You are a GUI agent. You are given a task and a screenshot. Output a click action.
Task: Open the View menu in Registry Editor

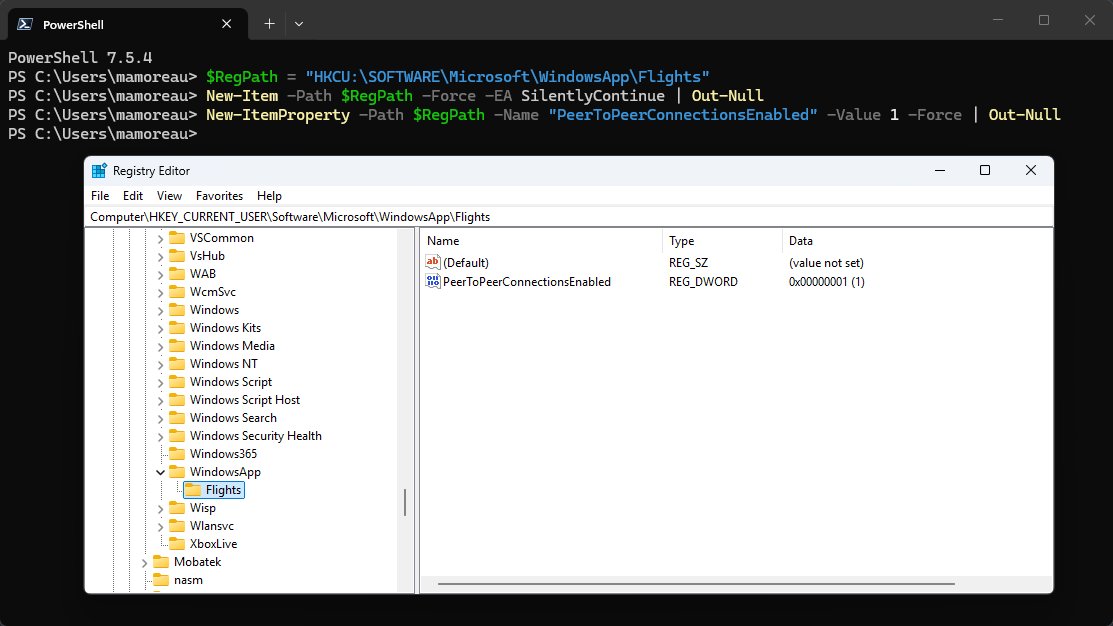tap(169, 196)
